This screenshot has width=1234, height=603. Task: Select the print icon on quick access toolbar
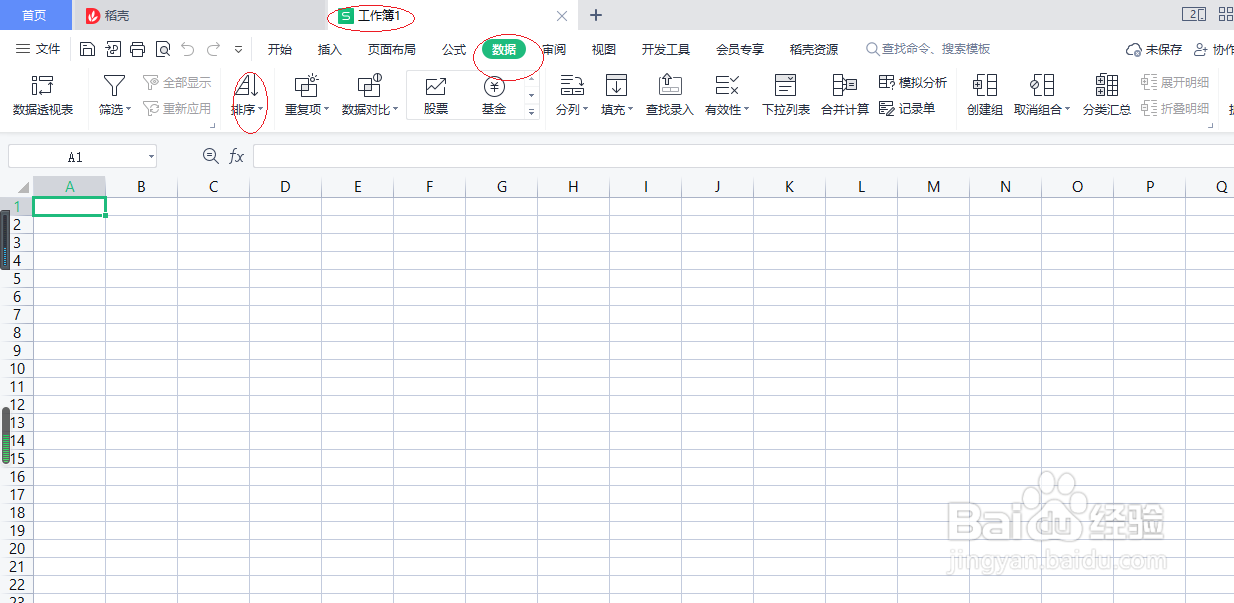click(138, 48)
